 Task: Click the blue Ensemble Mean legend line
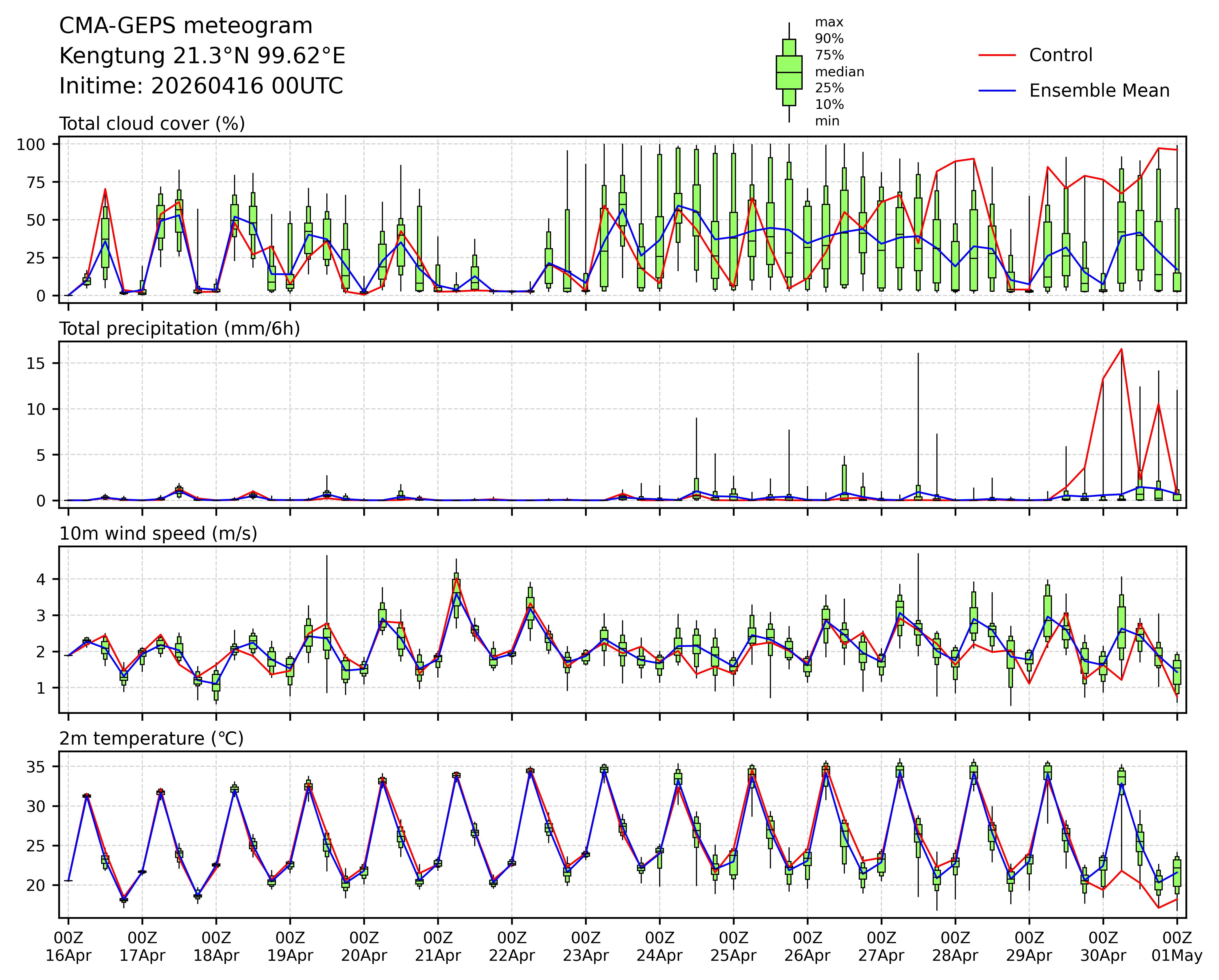[997, 90]
